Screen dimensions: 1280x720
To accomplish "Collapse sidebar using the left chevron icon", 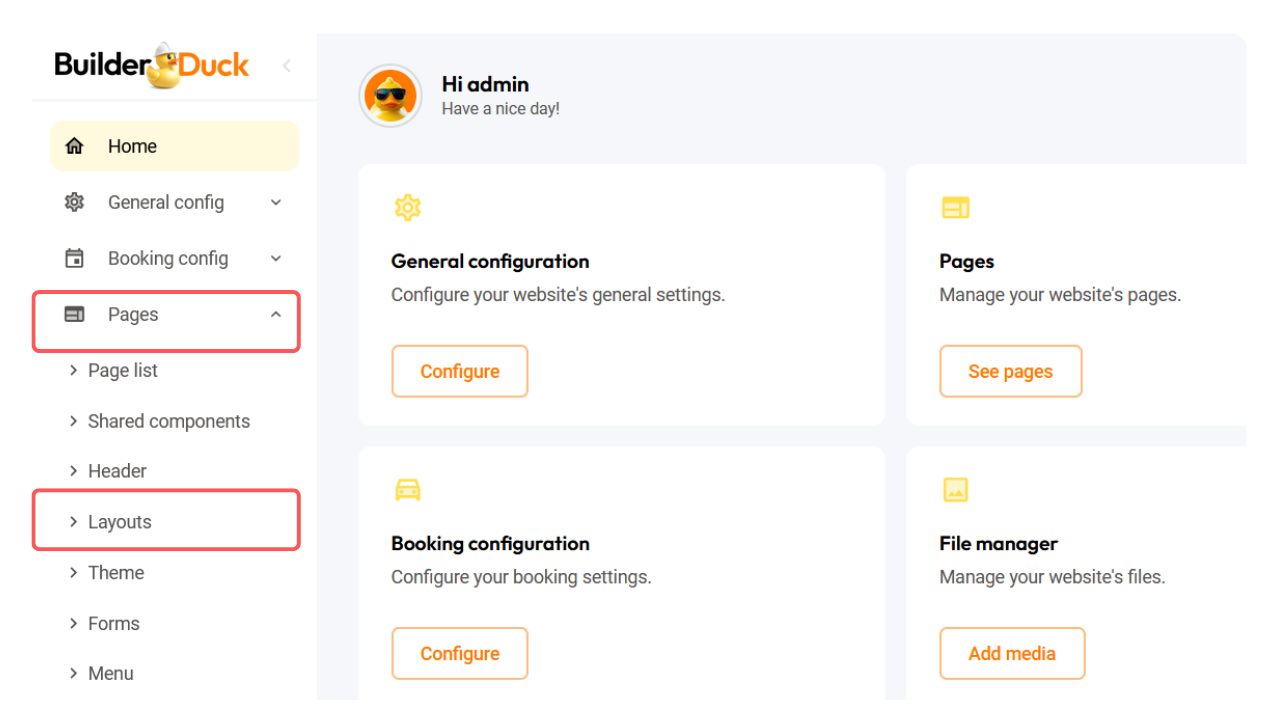I will click(287, 66).
